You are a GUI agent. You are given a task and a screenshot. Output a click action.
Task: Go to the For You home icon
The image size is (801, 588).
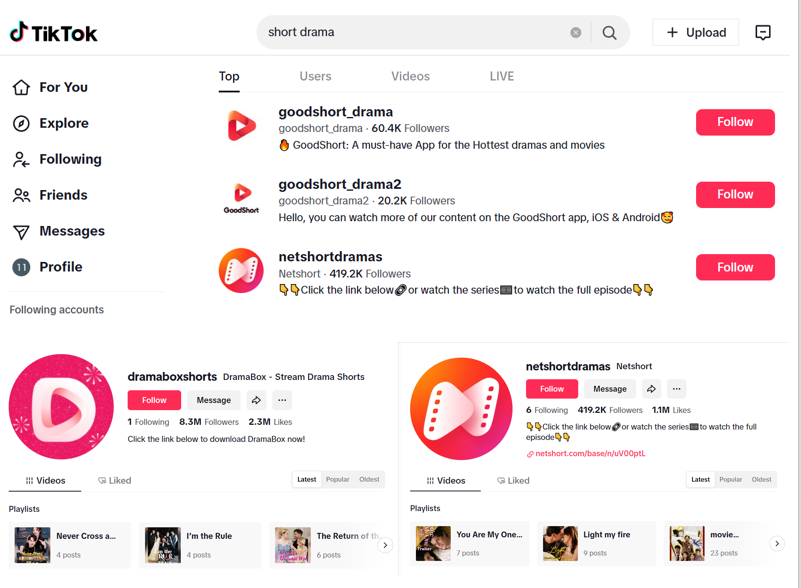pos(21,87)
